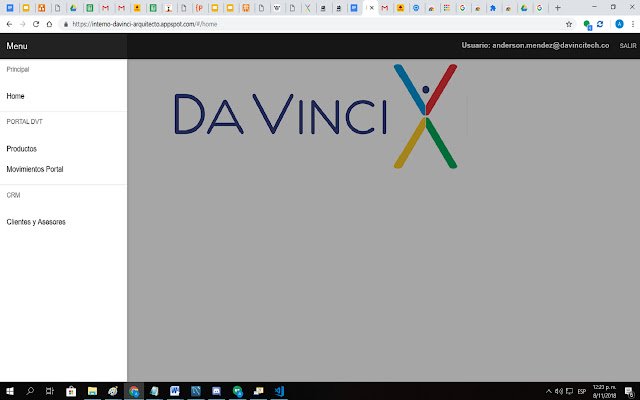Screen dimensions: 640x400
Task: Click the CRM section label
Action: tap(13, 195)
